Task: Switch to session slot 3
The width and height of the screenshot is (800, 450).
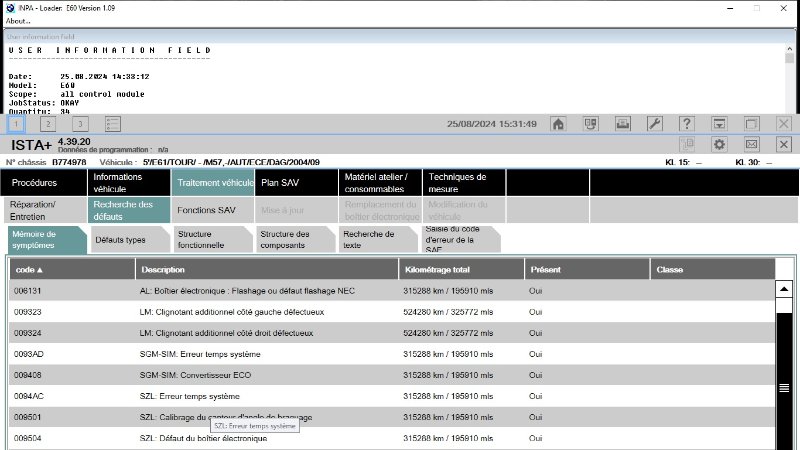Action: click(80, 124)
